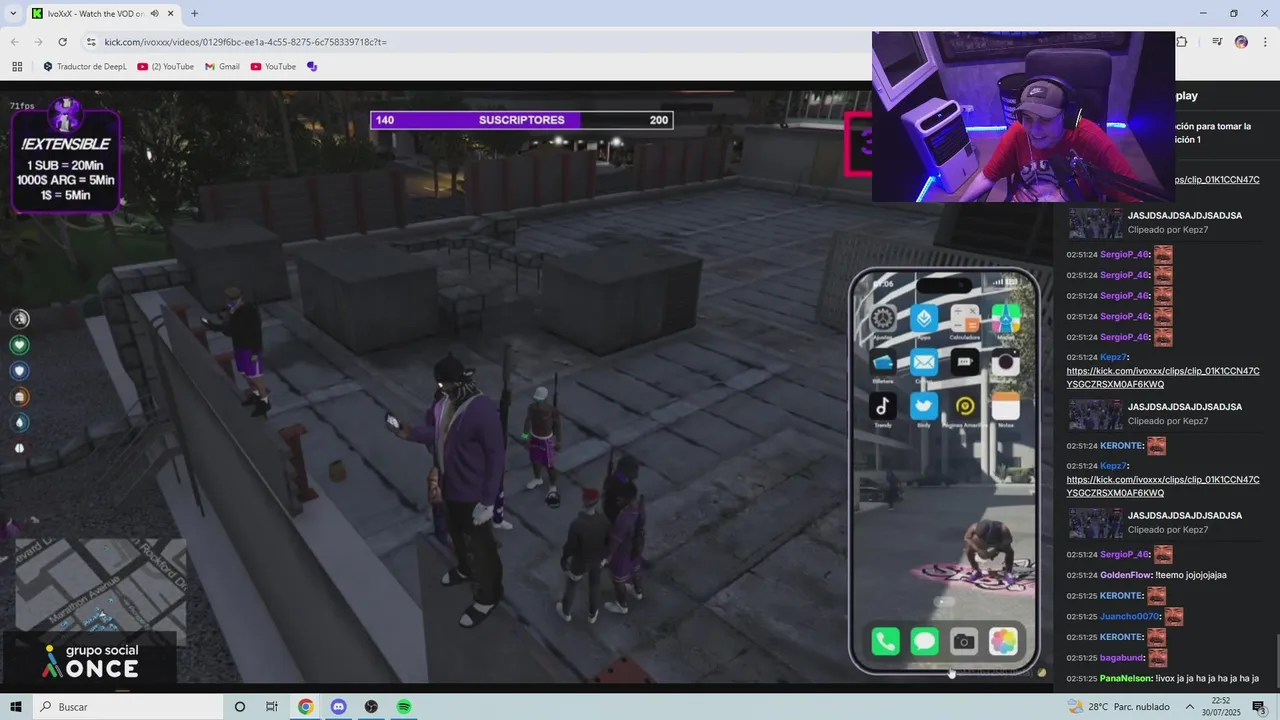Open the Trendy TikTok-style app on phone
This screenshot has height=720, width=1280.
tap(883, 406)
